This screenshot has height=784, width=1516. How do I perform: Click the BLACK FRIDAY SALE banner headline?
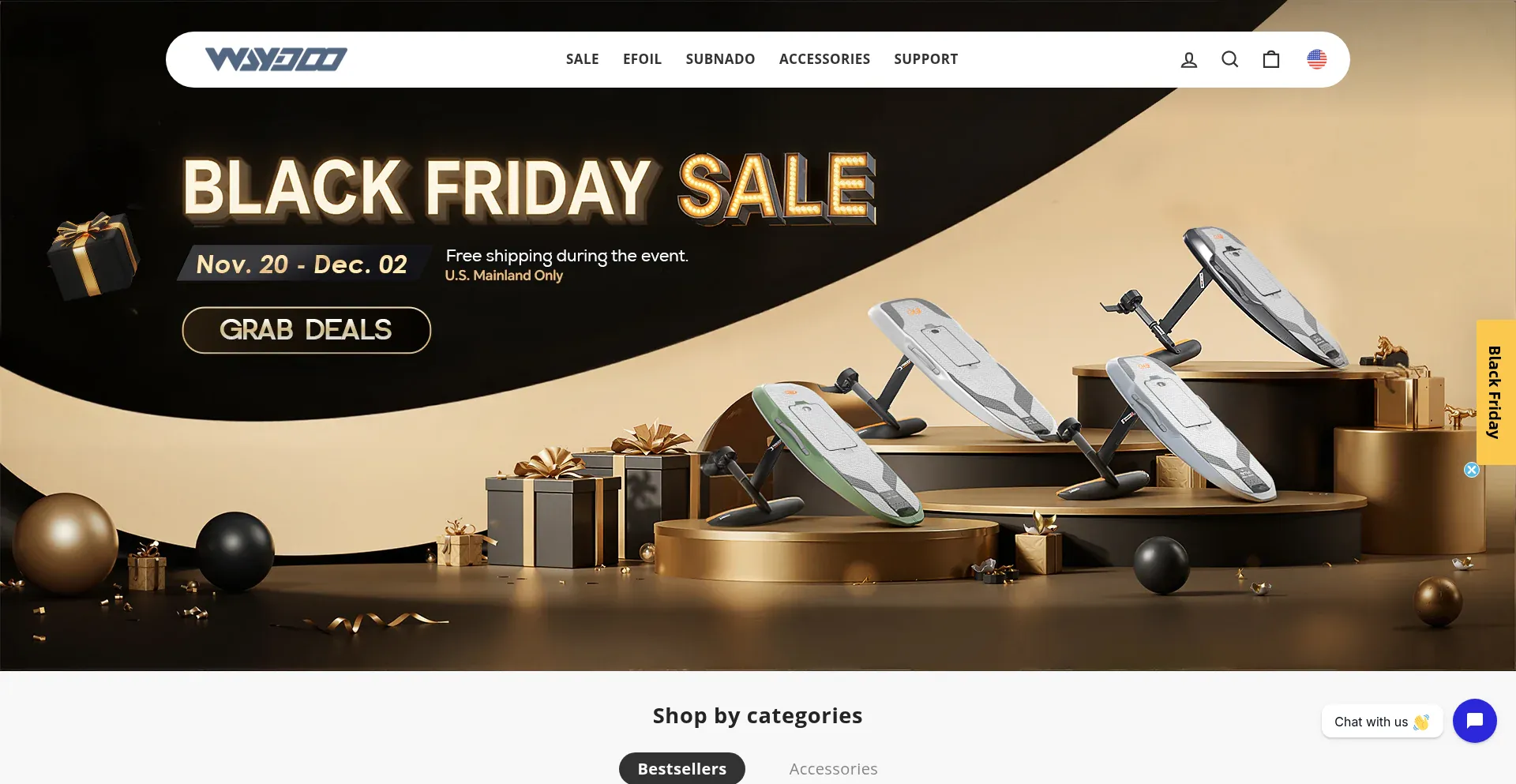click(529, 188)
